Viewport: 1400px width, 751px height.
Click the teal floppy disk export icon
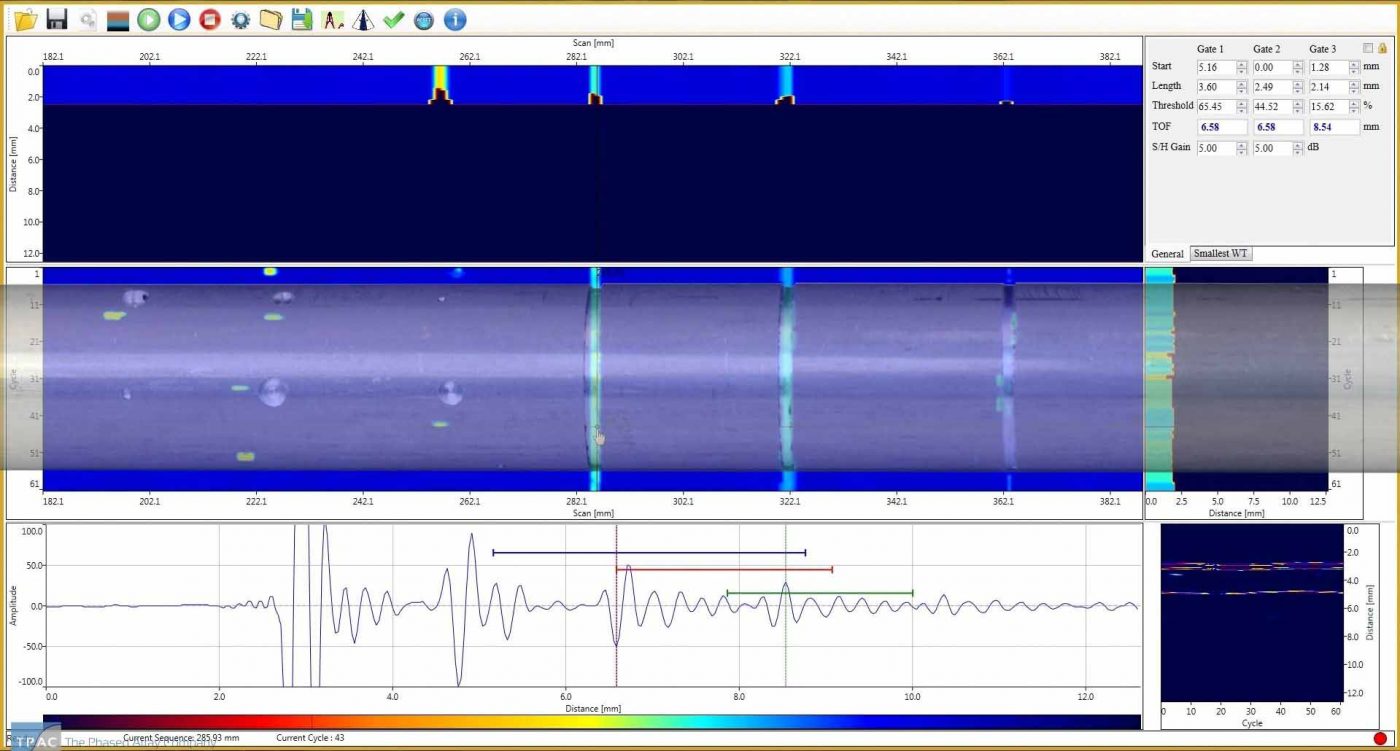click(301, 19)
